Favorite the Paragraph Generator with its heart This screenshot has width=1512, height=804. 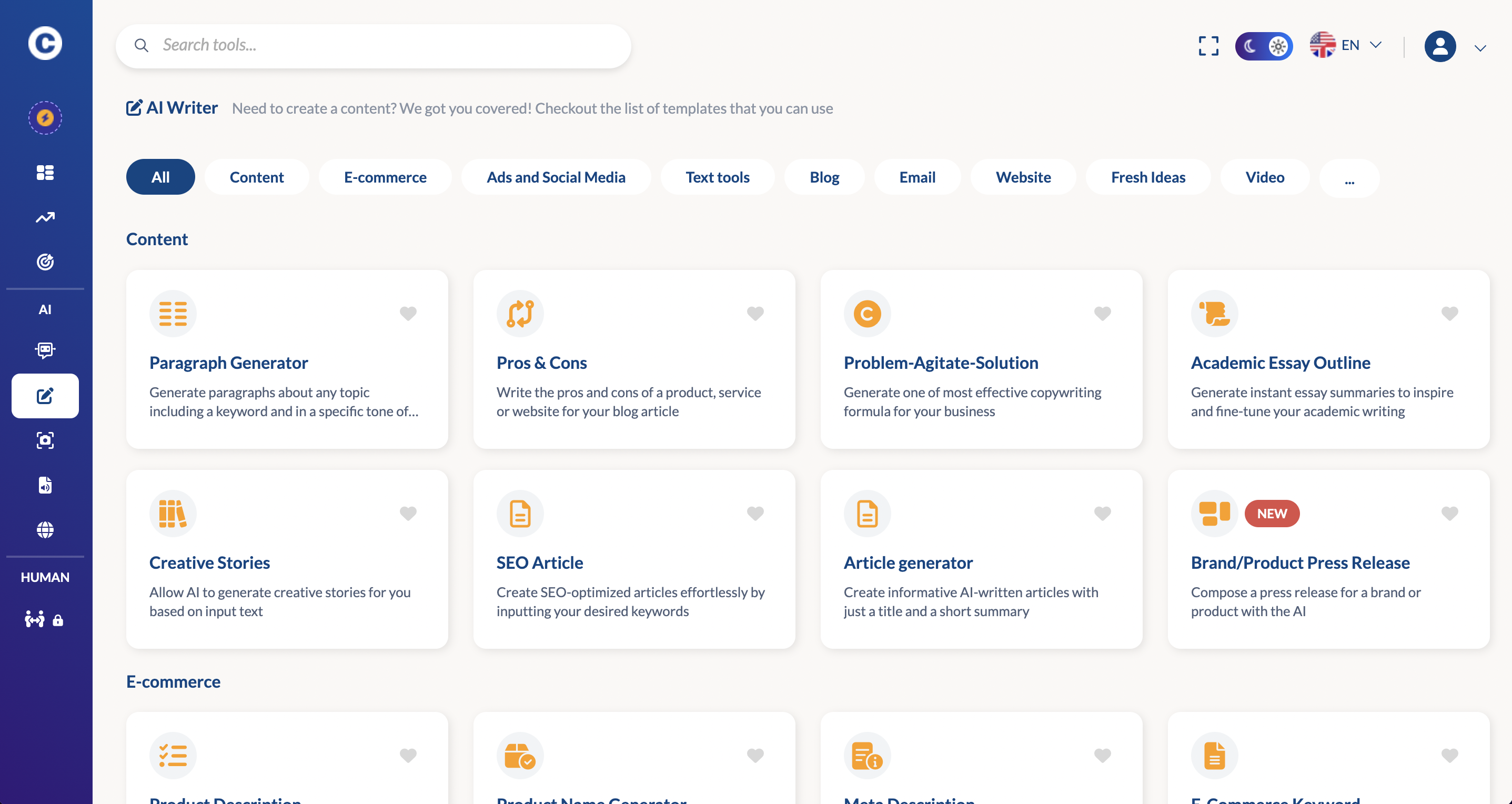408,314
